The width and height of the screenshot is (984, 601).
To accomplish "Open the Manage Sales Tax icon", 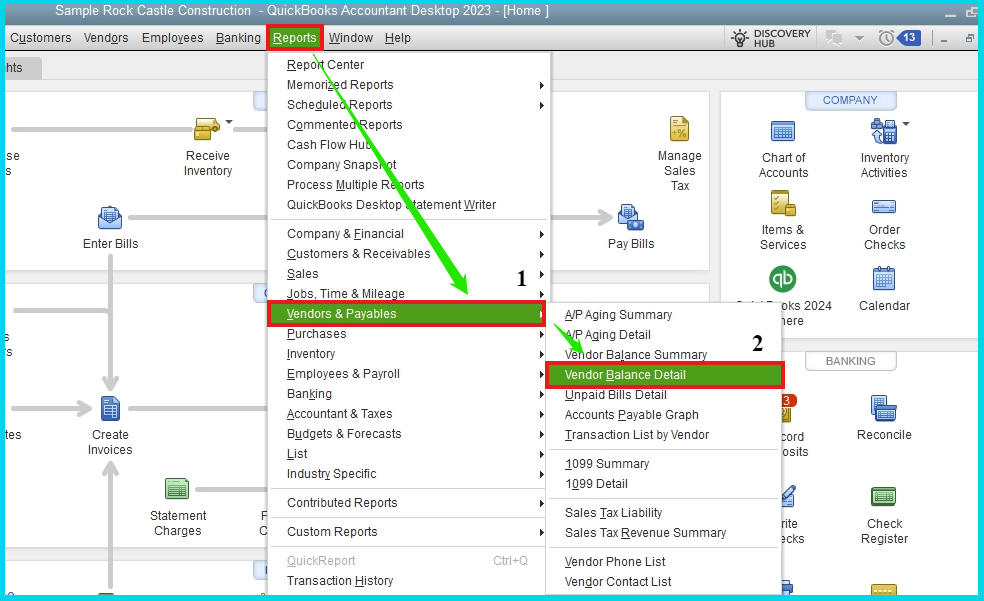I will (679, 129).
